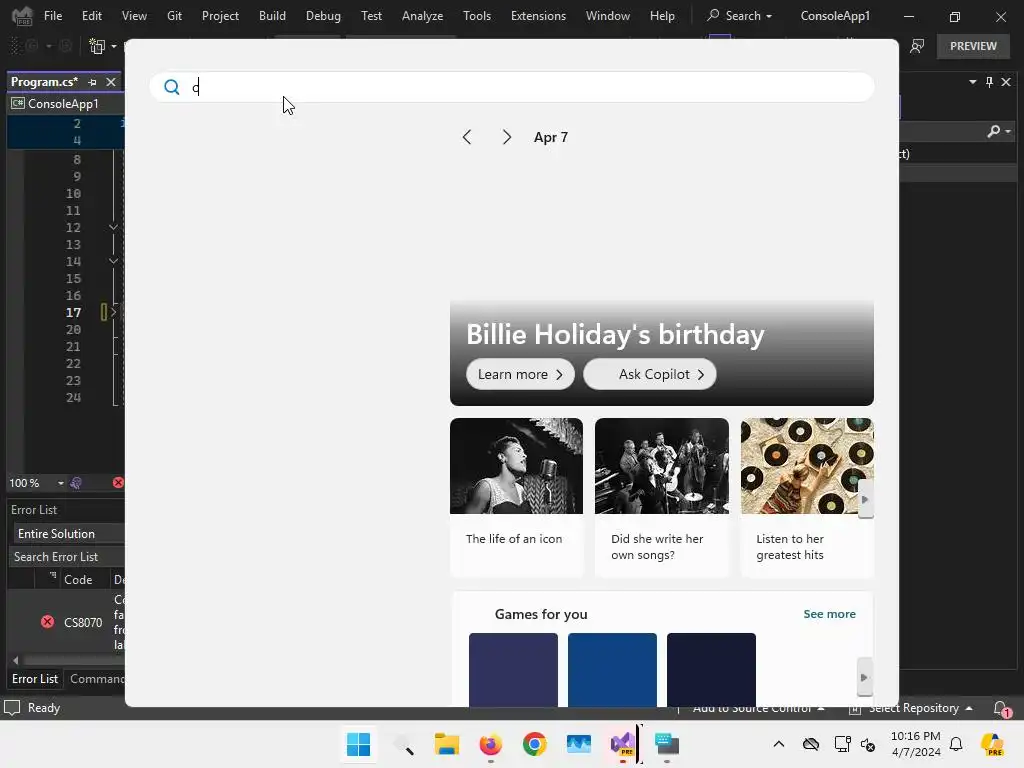
Task: Close the Program.cs tab
Action: 111,82
